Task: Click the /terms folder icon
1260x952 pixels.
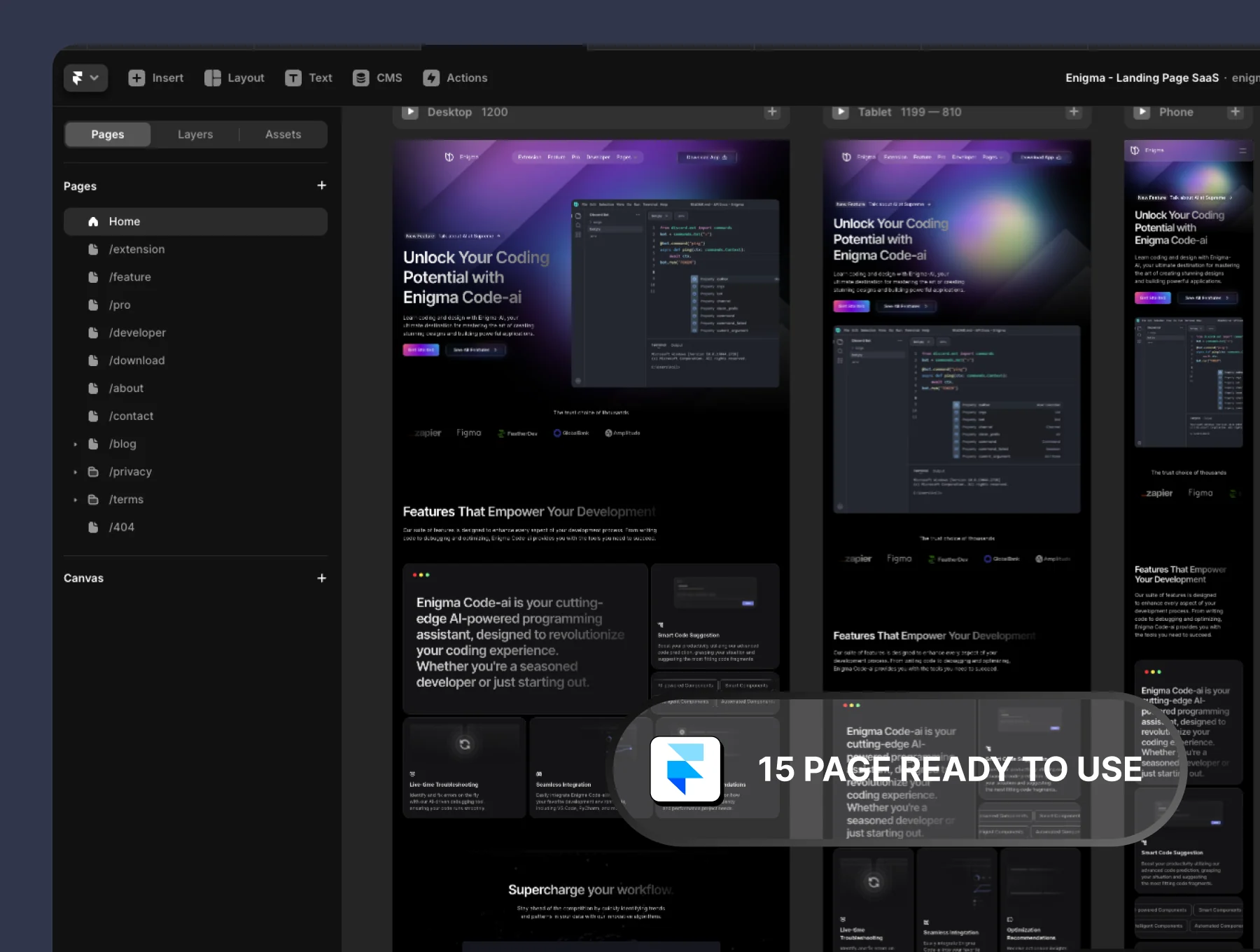Action: [93, 500]
